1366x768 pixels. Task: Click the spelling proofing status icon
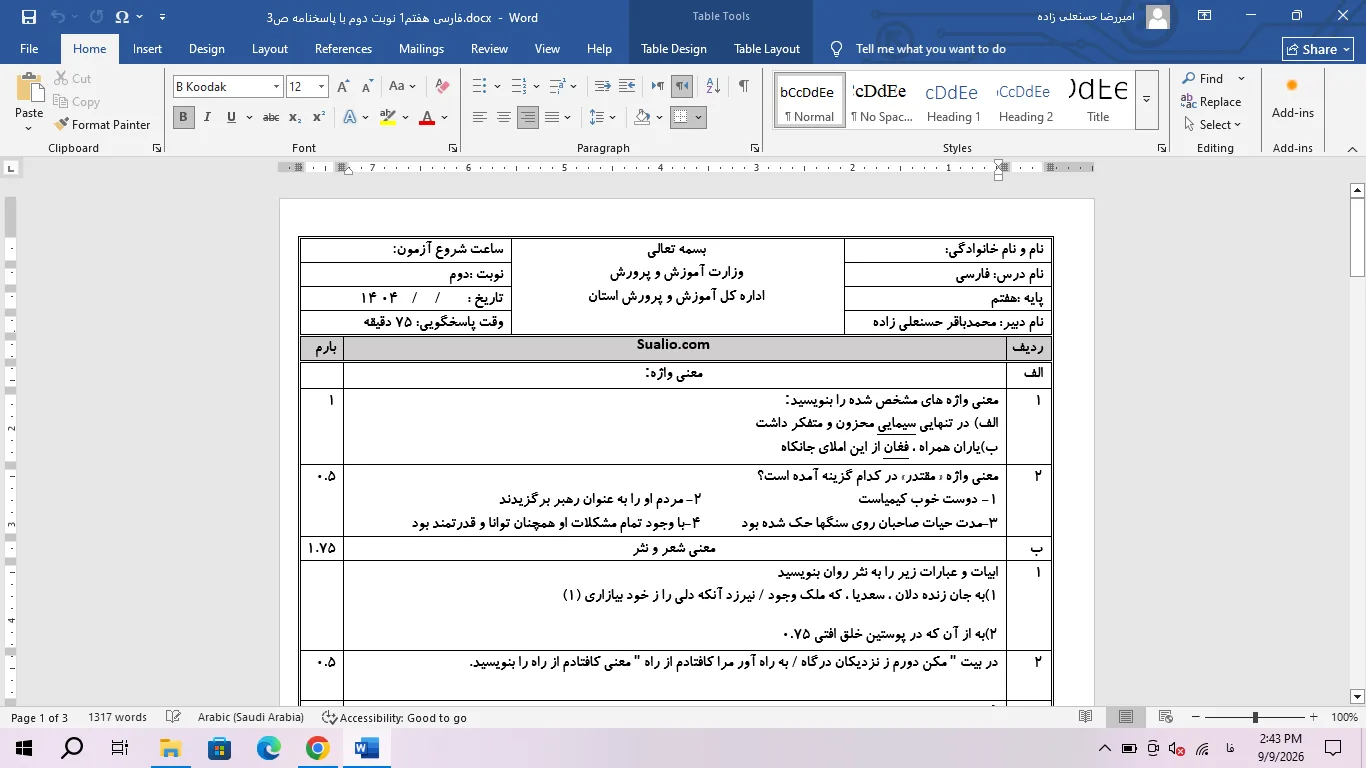pyautogui.click(x=173, y=717)
